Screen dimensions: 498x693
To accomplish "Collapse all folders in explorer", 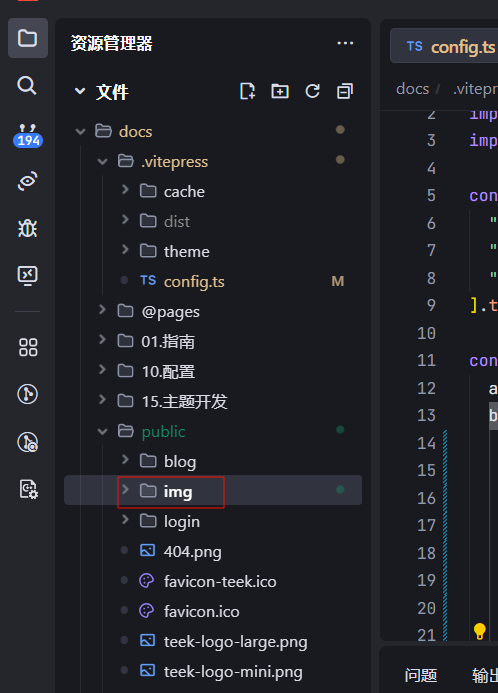I will click(x=345, y=91).
